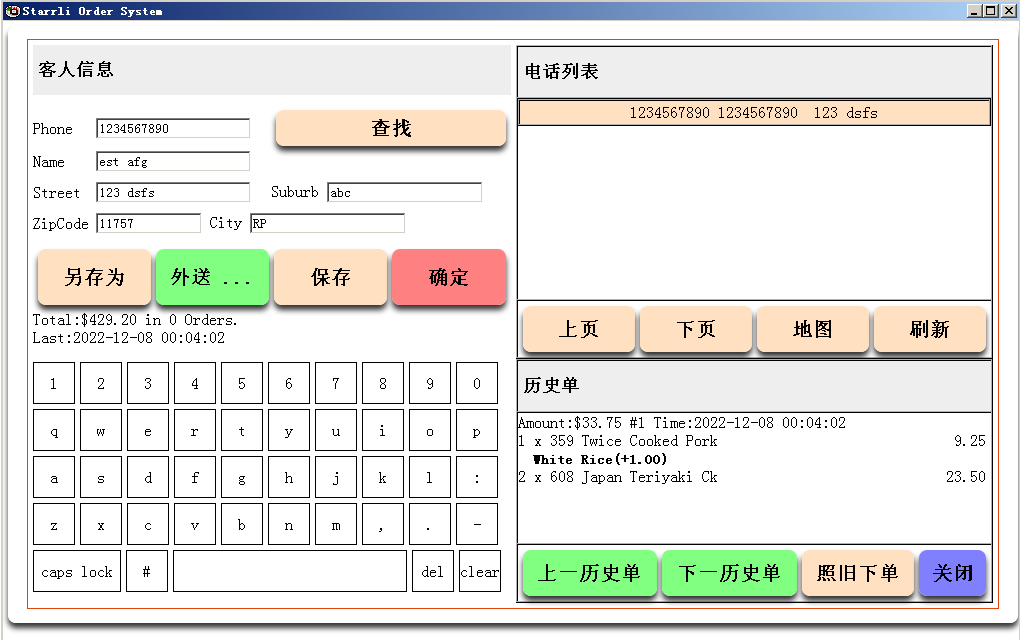1020x640 pixels.
Task: Click the 另存为 save-as button
Action: click(x=94, y=277)
